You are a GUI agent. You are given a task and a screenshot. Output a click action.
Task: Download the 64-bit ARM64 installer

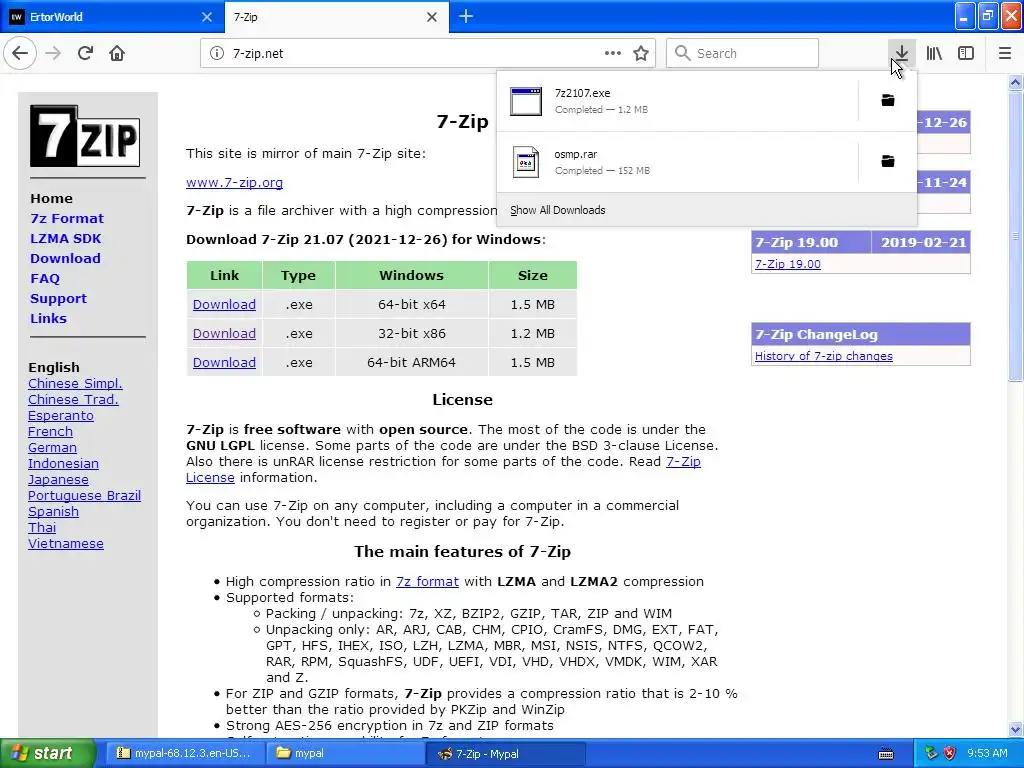pos(224,362)
